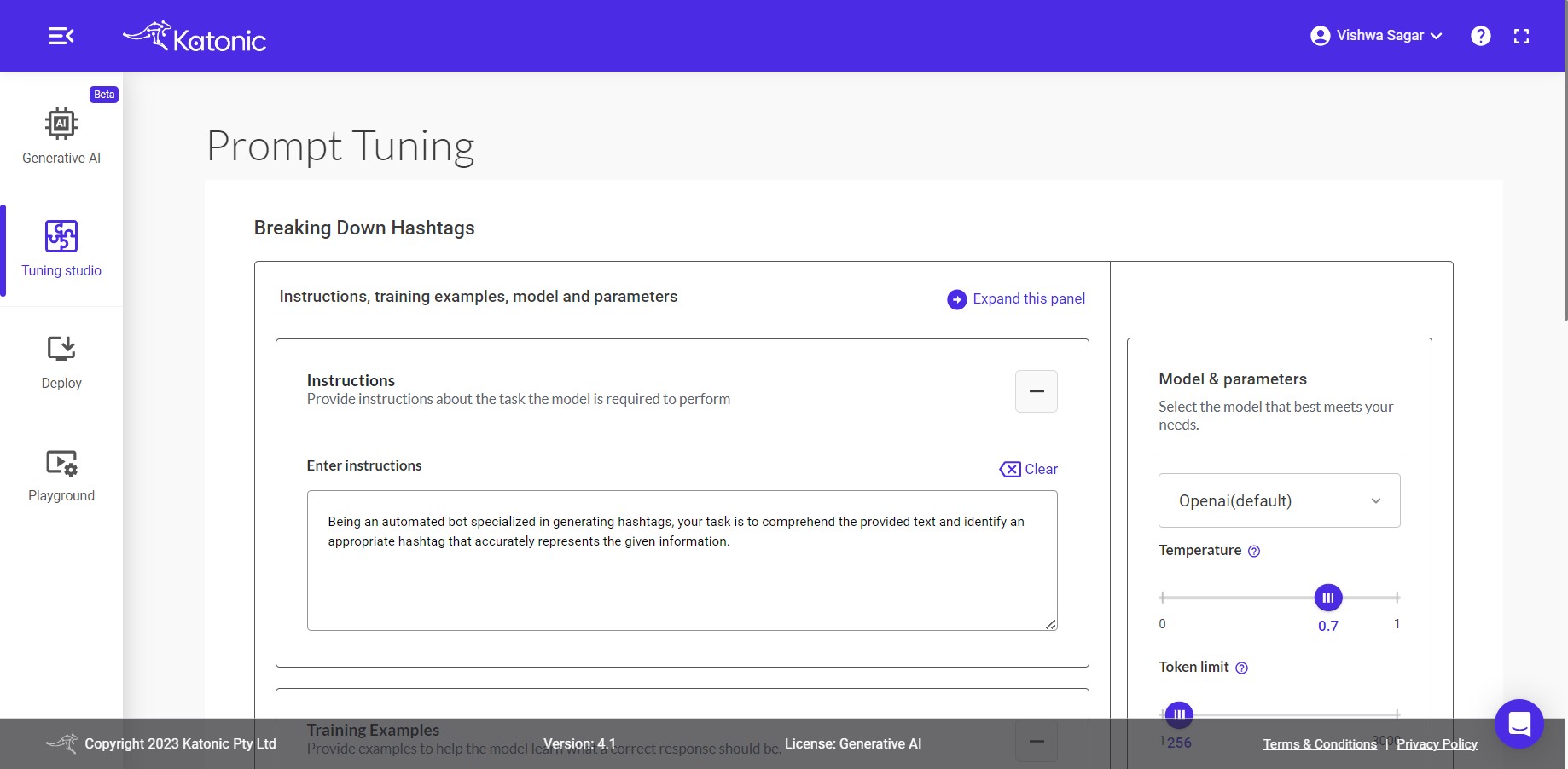Open help via the question mark icon
Image resolution: width=1568 pixels, height=769 pixels.
pyautogui.click(x=1481, y=36)
